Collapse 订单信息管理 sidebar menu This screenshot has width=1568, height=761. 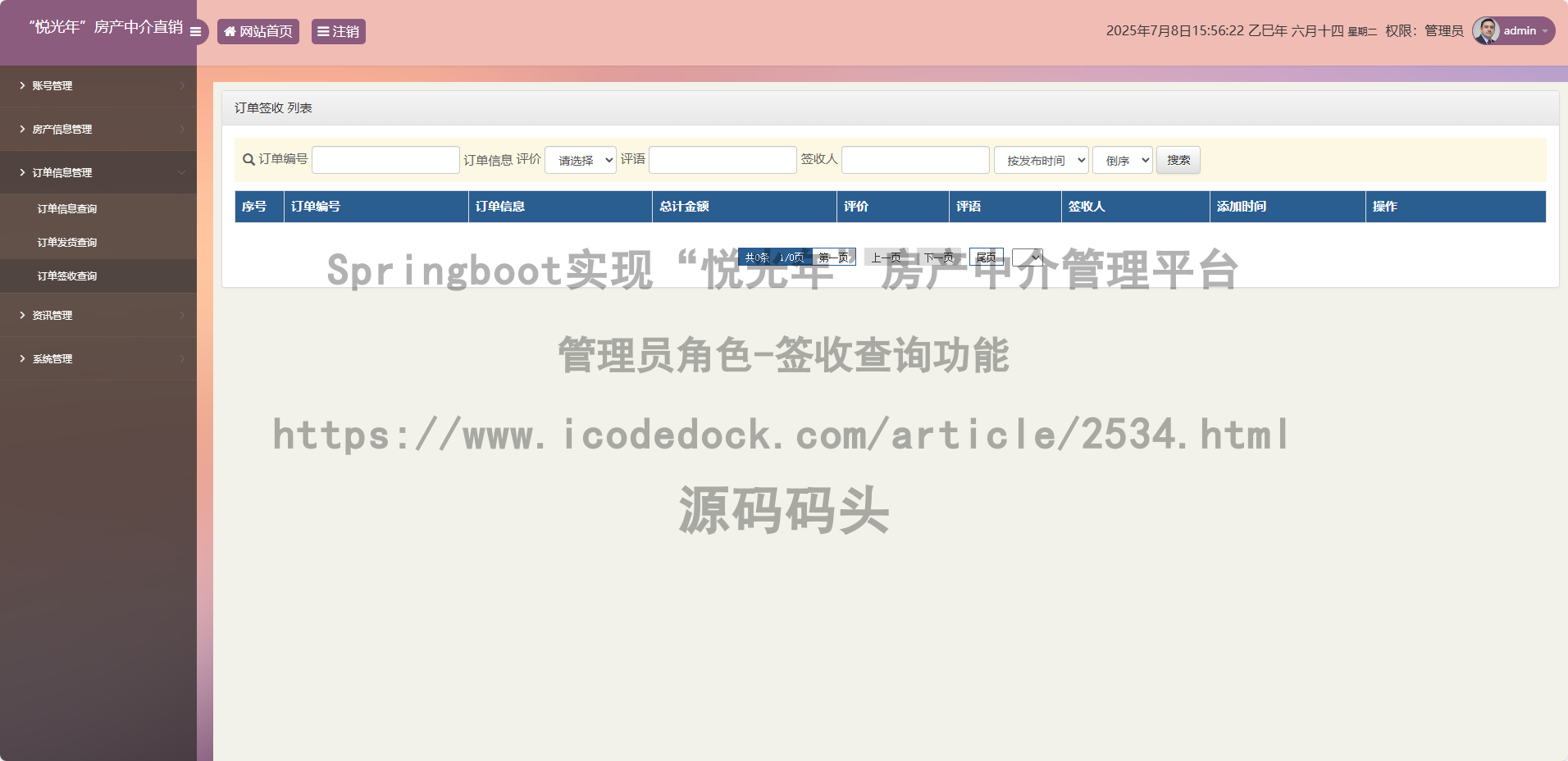coord(98,172)
